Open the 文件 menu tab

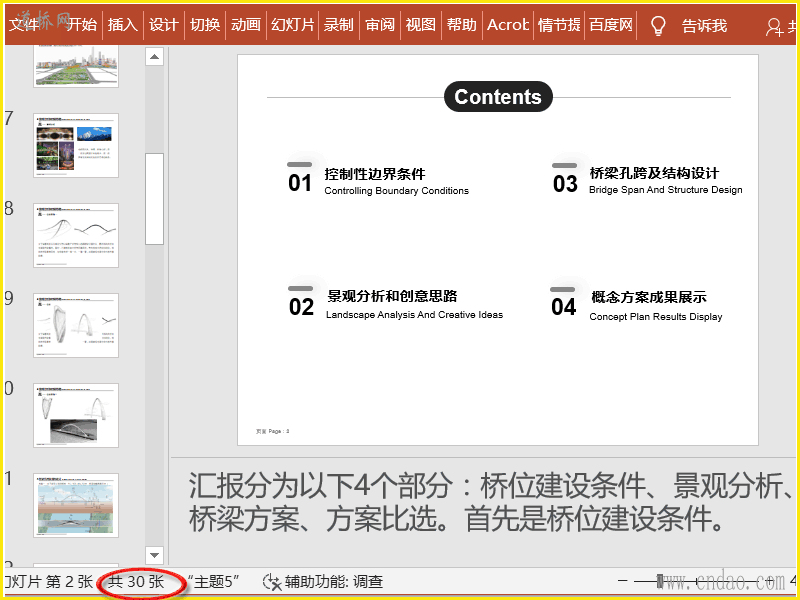23,24
